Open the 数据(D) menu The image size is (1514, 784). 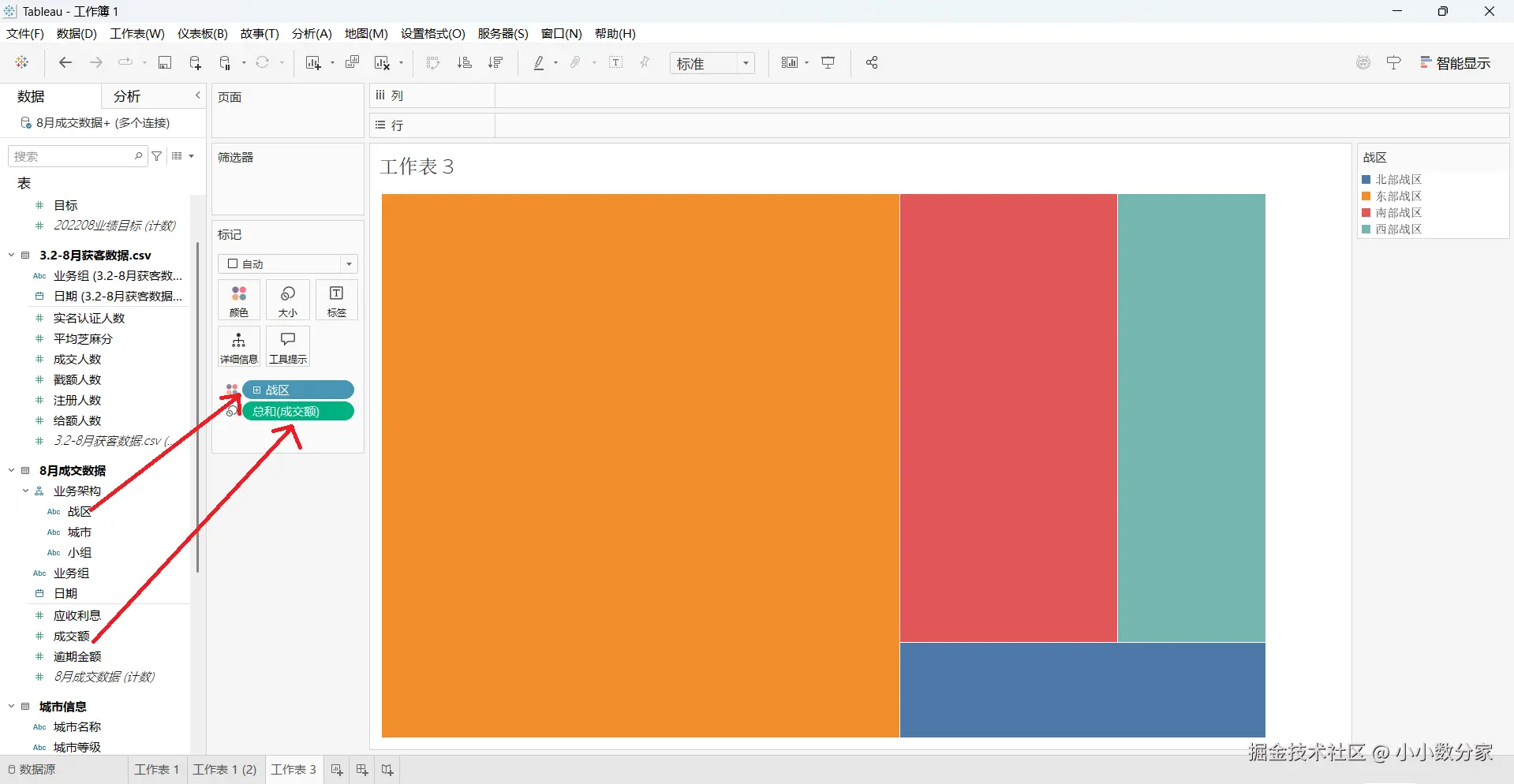tap(77, 33)
